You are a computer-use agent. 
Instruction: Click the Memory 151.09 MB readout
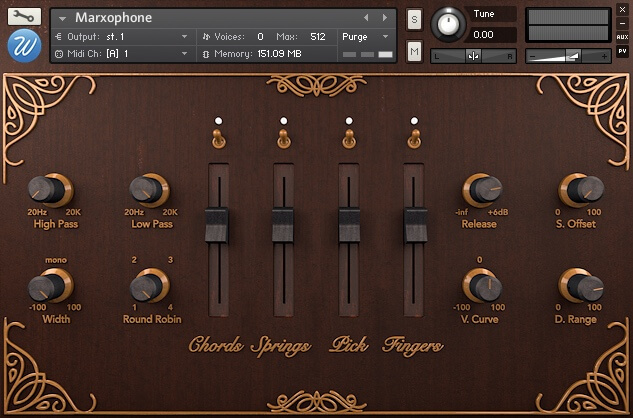(279, 54)
